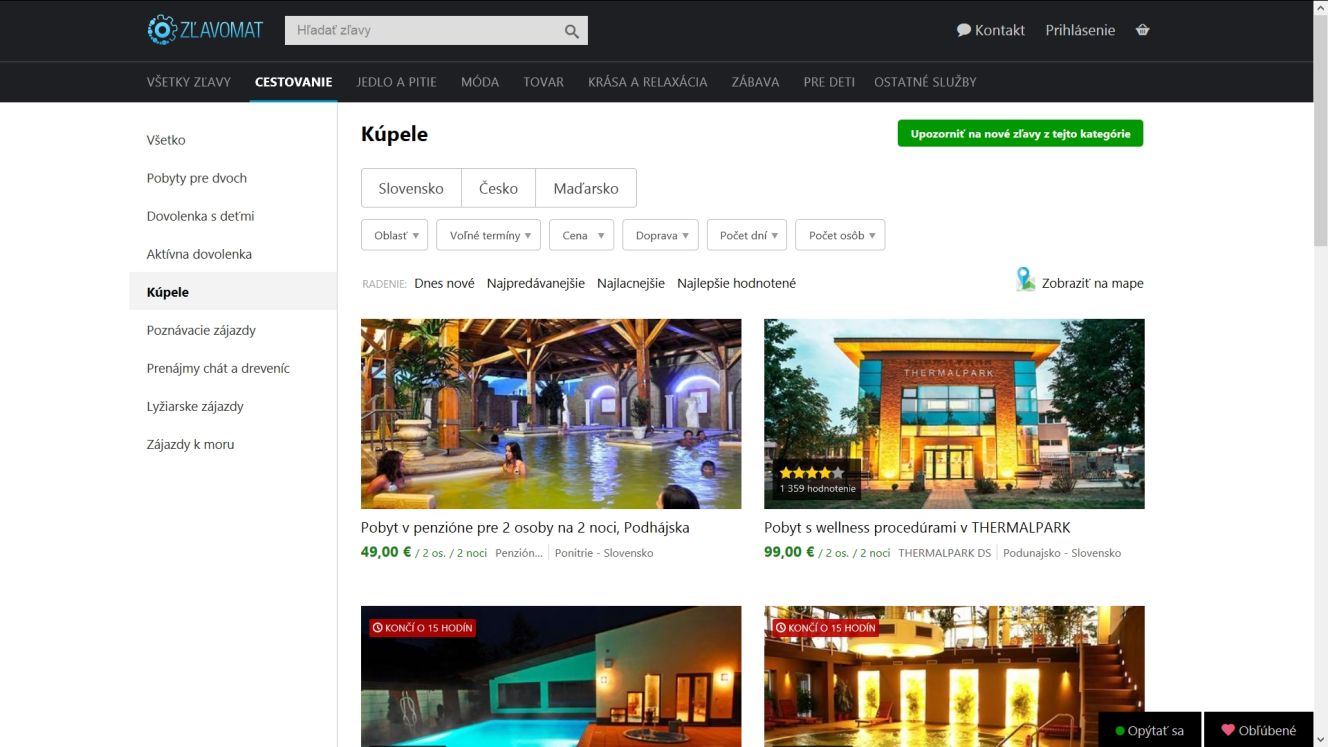Click the Kontakt speech bubble icon

[964, 30]
